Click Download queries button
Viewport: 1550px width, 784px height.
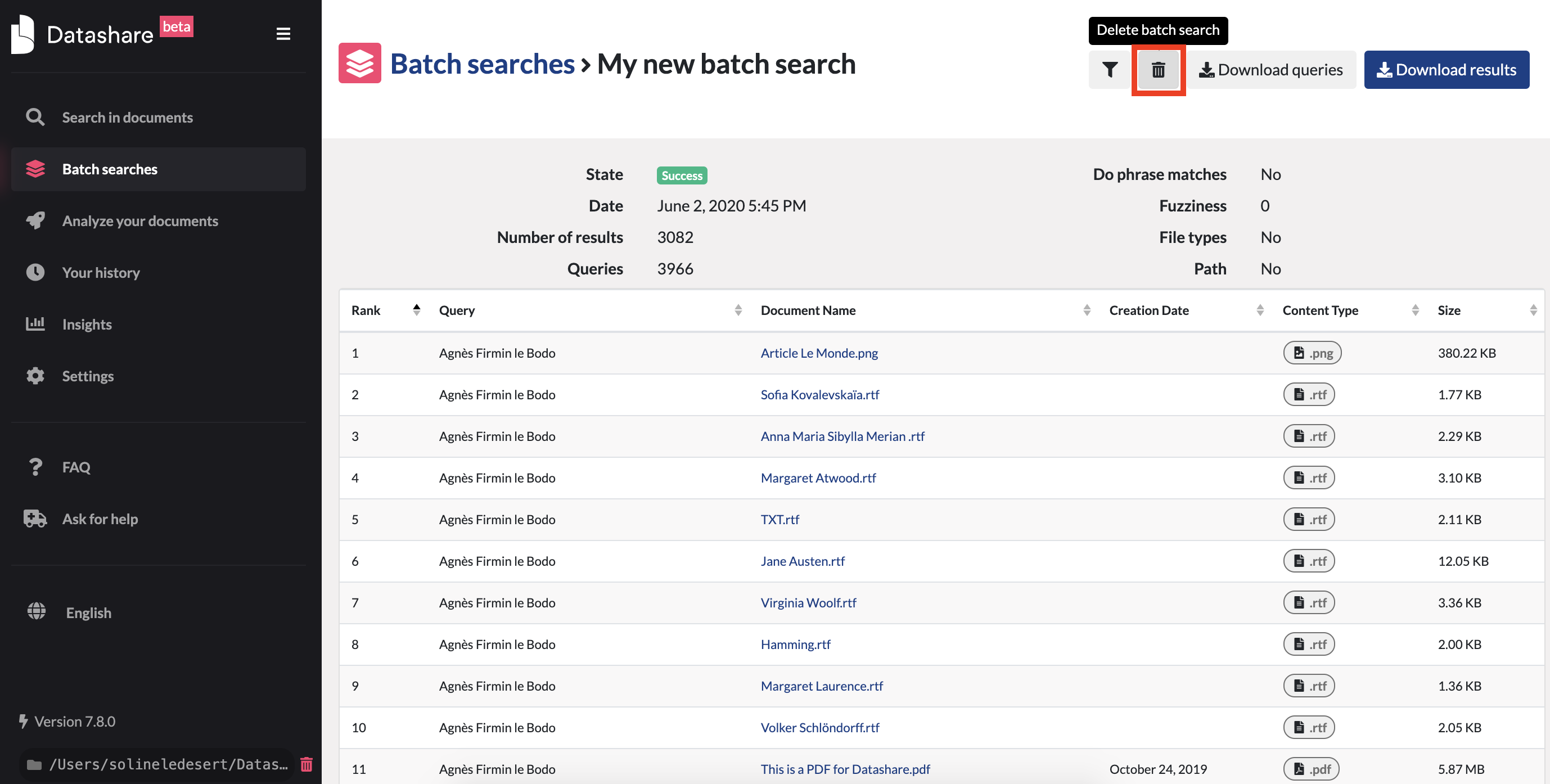(1271, 70)
